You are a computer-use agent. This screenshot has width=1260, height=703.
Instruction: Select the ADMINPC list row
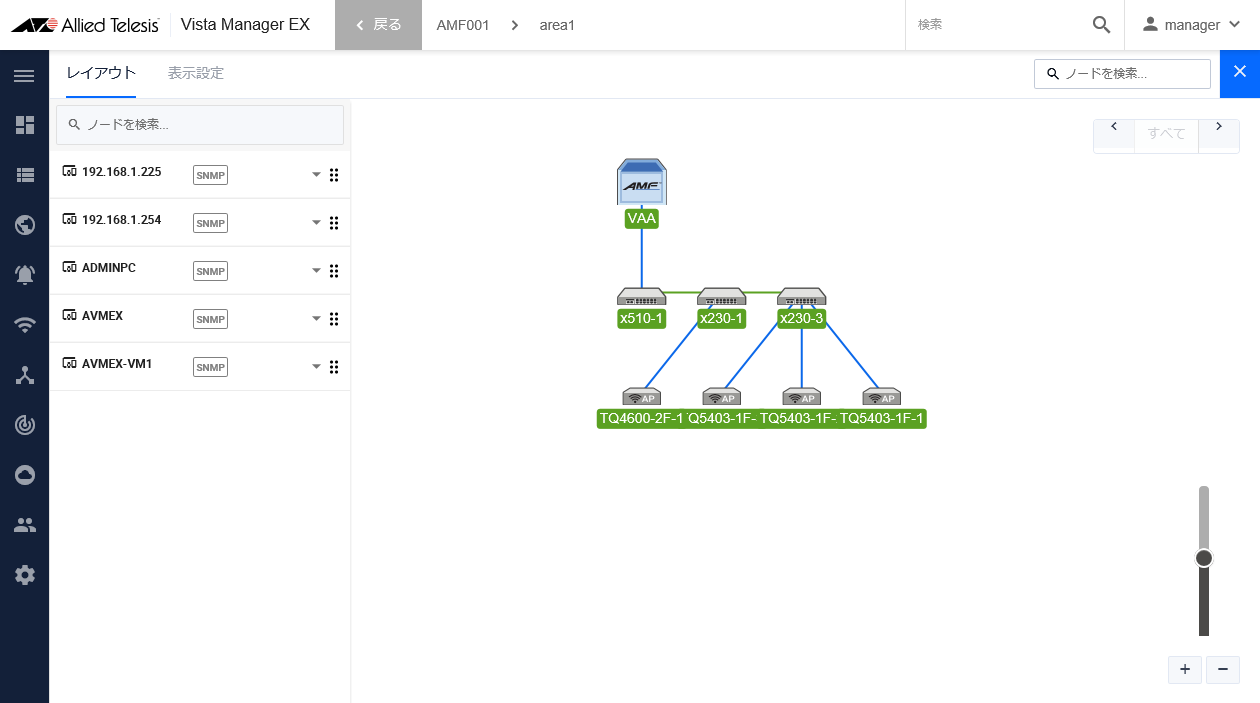[x=200, y=271]
